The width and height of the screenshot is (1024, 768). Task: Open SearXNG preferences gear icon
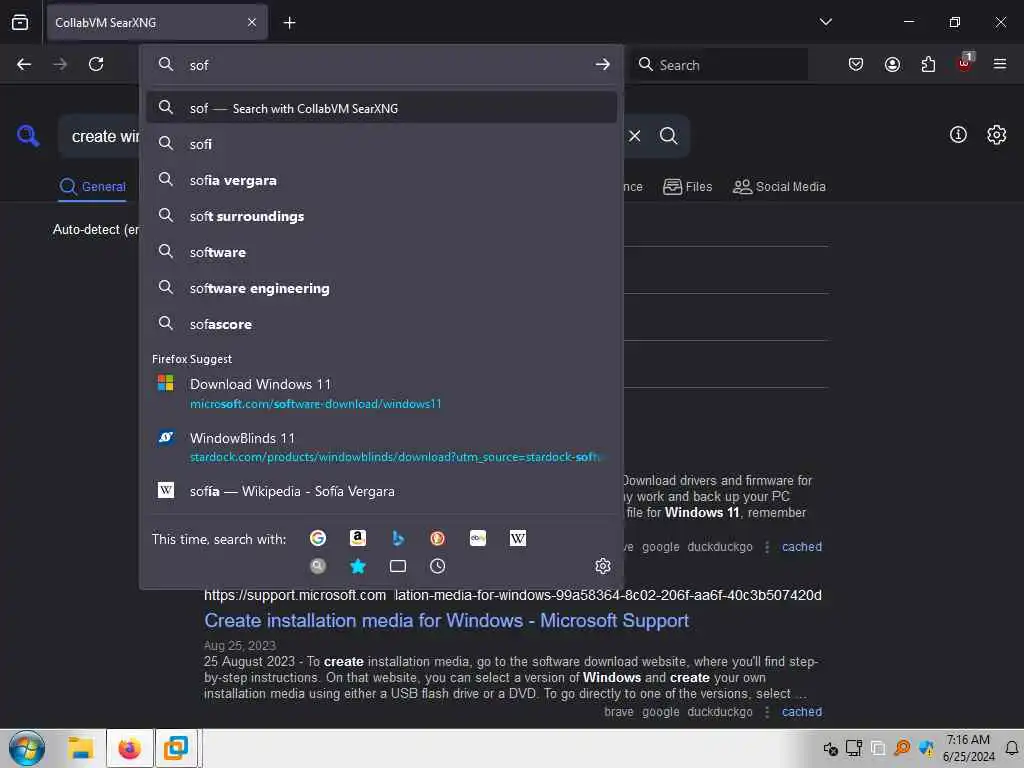click(x=996, y=135)
